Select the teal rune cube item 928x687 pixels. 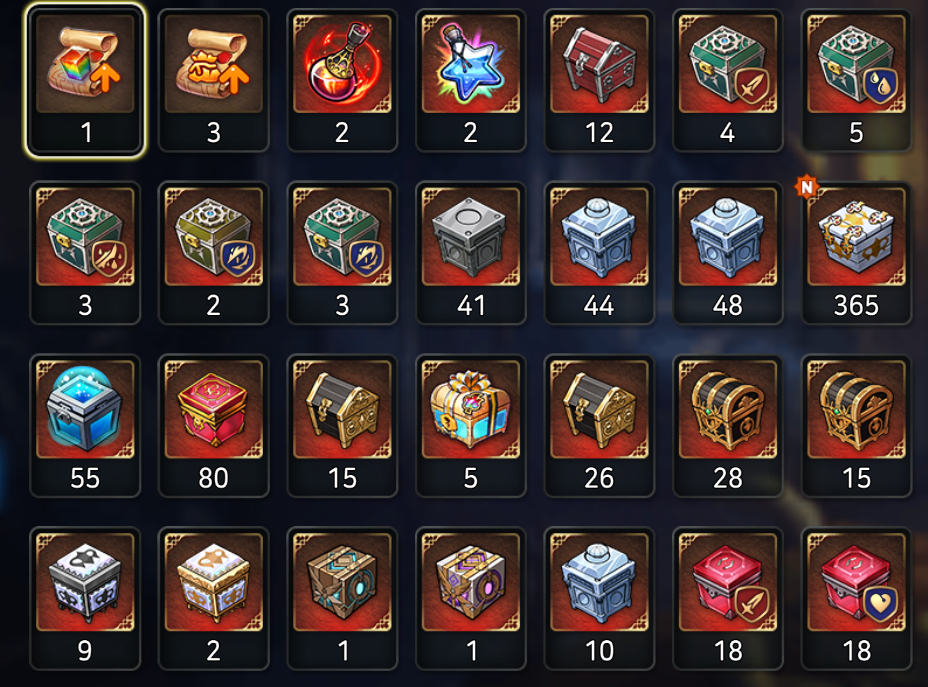coord(342,598)
